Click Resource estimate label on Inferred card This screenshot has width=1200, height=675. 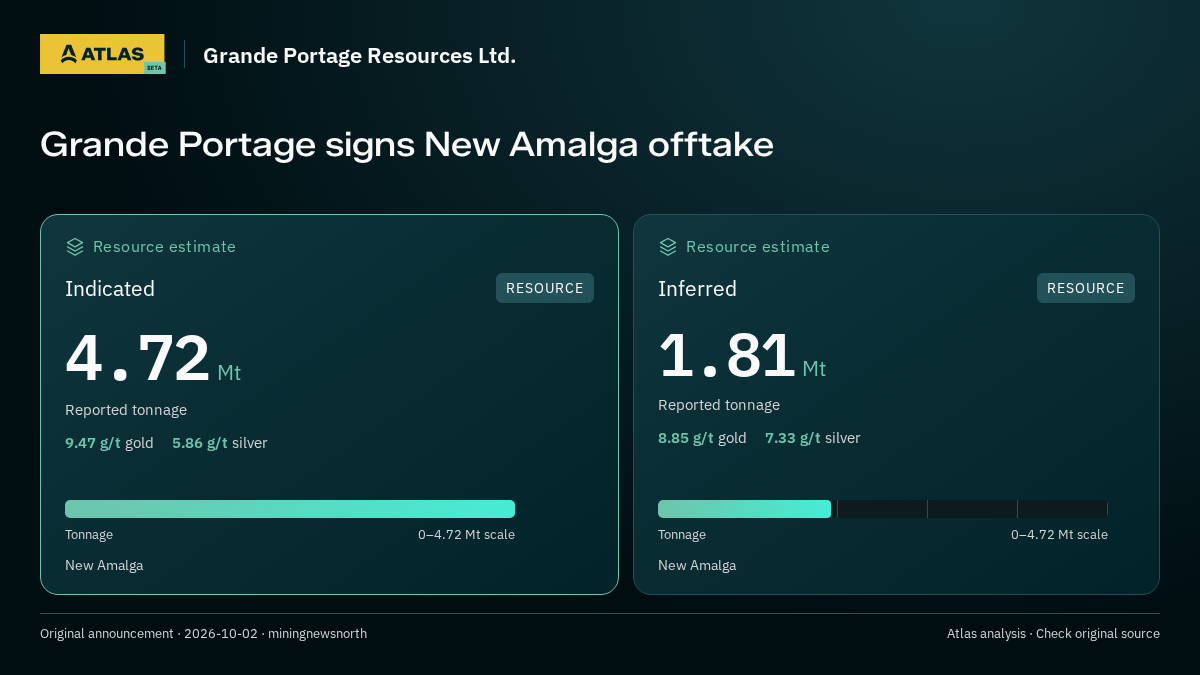pyautogui.click(x=757, y=247)
